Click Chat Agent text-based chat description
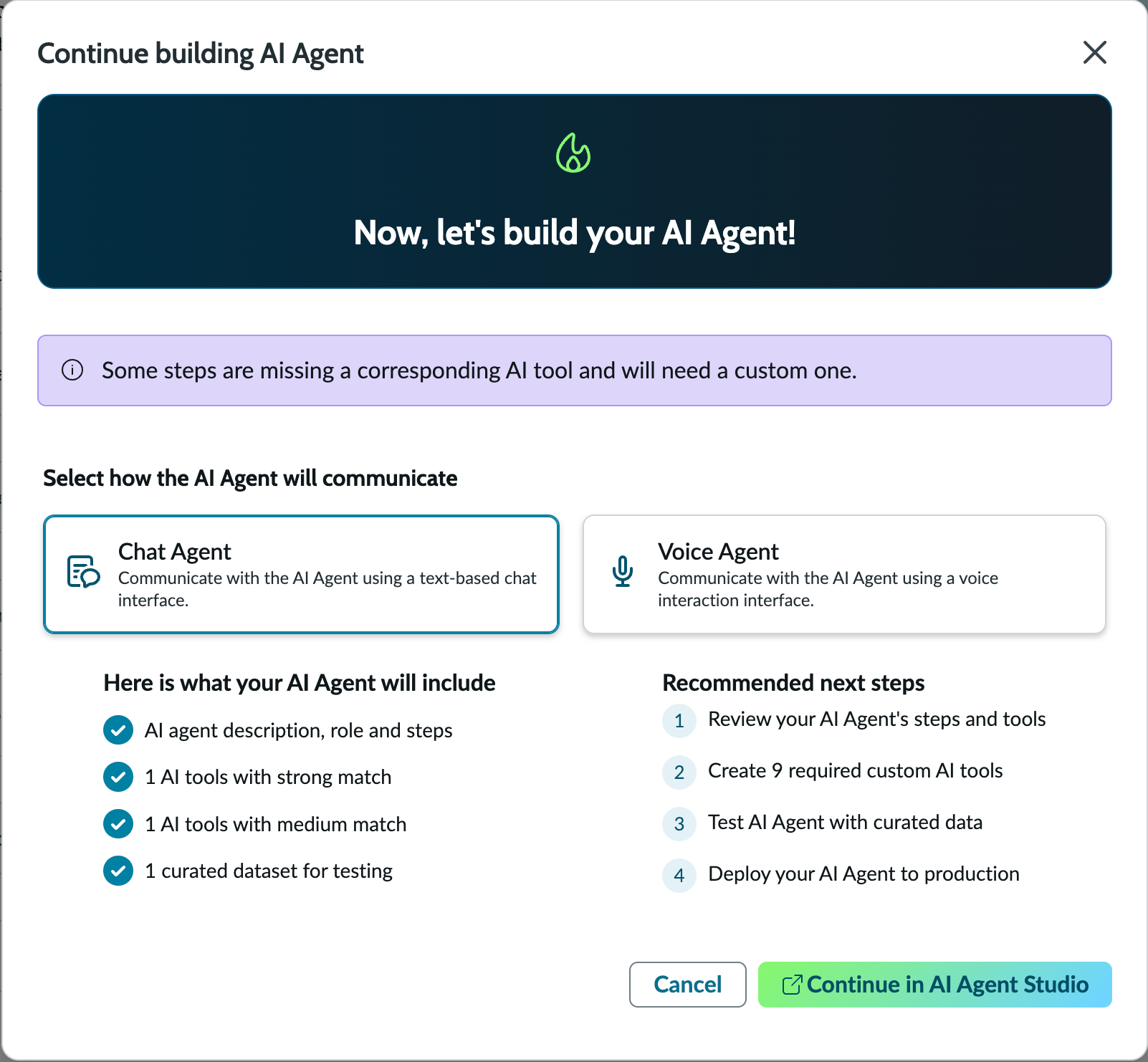The height and width of the screenshot is (1062, 1148). (x=327, y=589)
